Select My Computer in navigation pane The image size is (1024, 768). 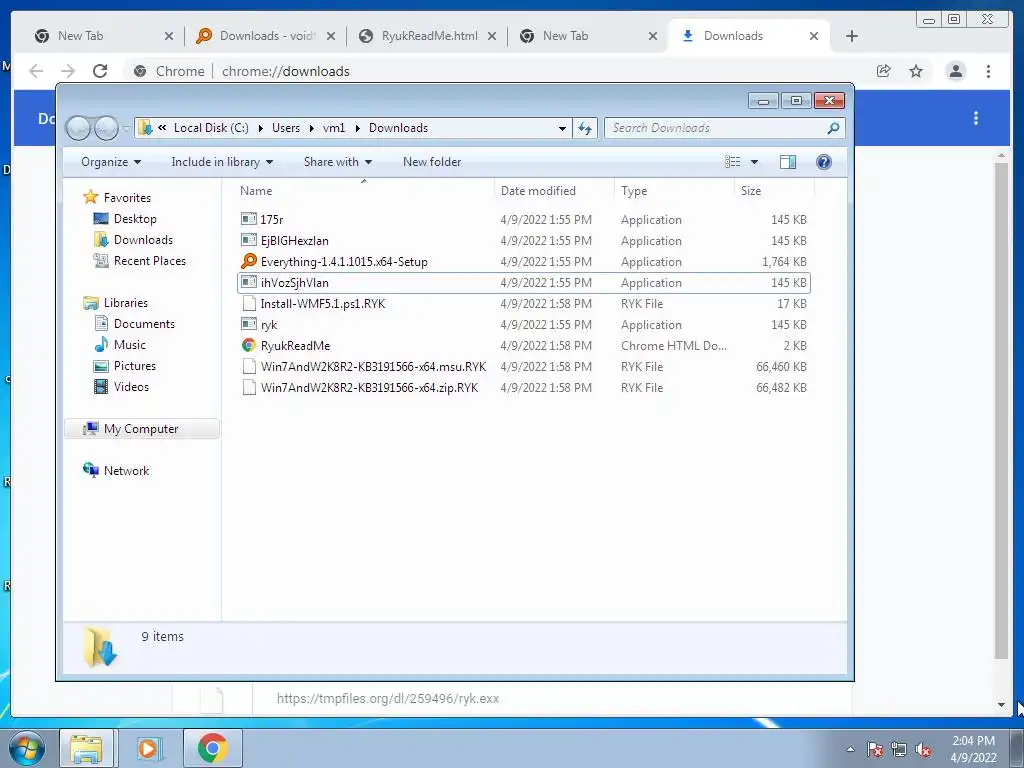142,428
